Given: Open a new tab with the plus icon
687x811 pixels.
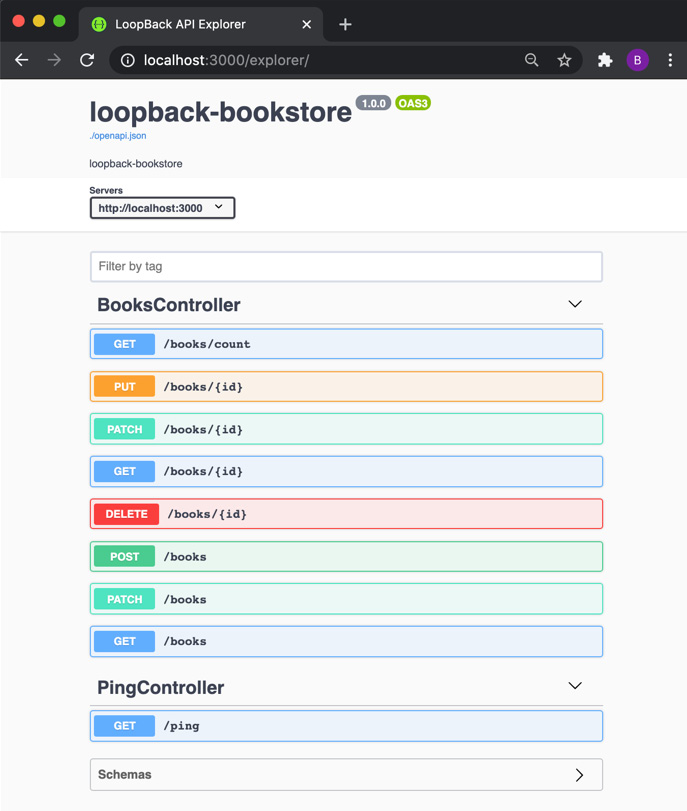Looking at the screenshot, I should click(x=345, y=24).
